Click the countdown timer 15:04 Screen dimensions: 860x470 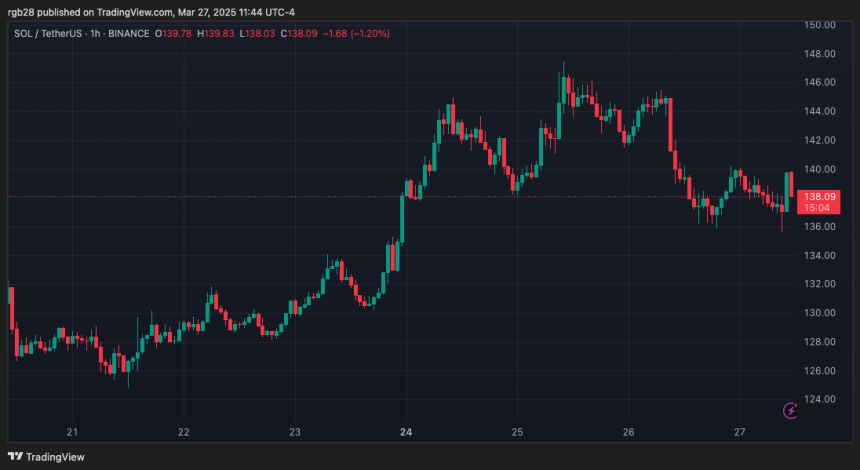tap(819, 208)
